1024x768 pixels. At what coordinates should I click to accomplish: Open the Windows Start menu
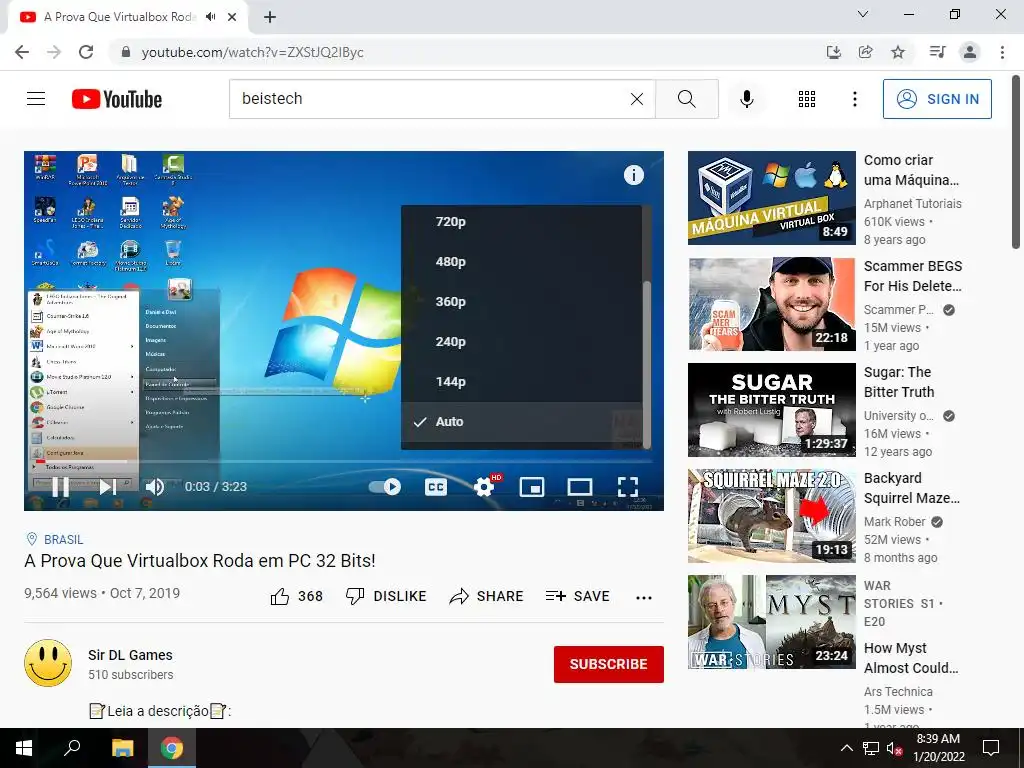click(24, 748)
